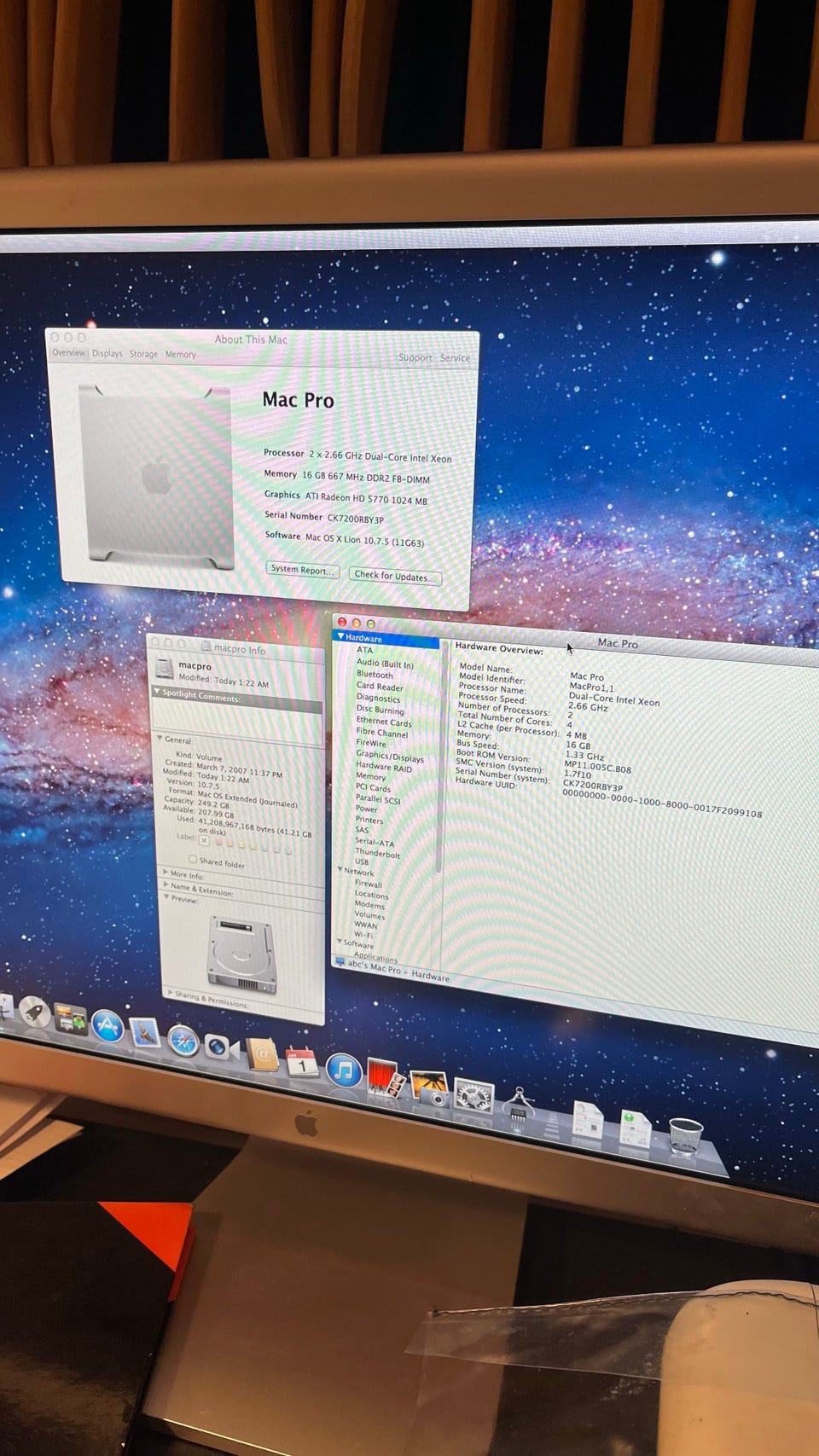The width and height of the screenshot is (819, 1456).
Task: Collapse the Preview section
Action: (x=166, y=896)
